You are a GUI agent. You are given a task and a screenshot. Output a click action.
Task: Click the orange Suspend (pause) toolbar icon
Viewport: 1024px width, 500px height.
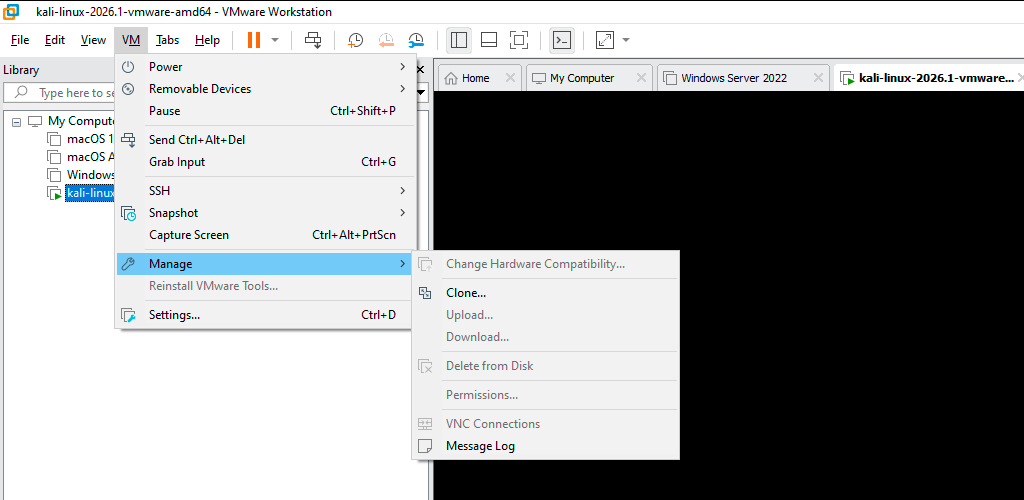click(x=254, y=40)
